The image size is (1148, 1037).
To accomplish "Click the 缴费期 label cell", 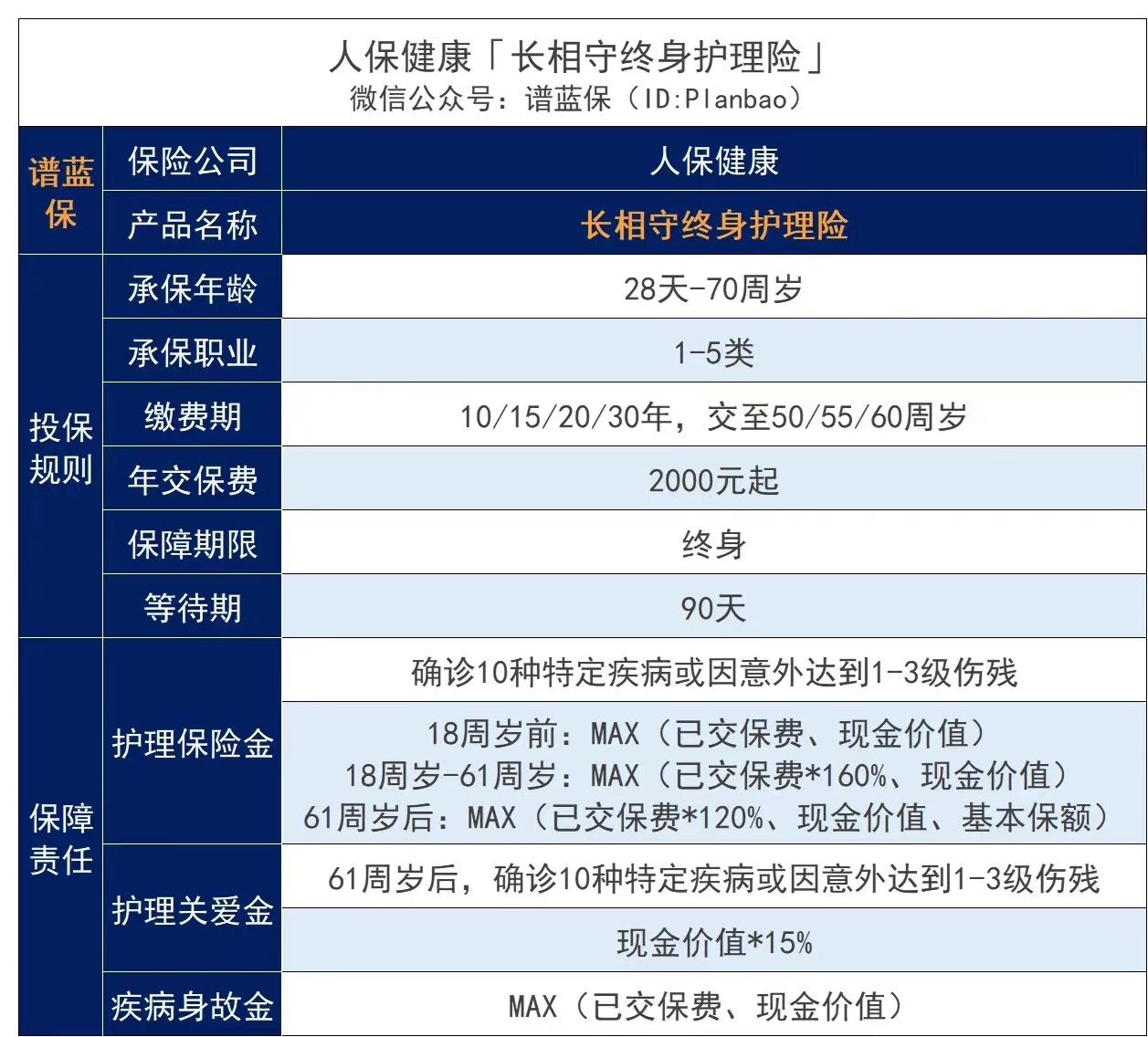I will point(193,415).
